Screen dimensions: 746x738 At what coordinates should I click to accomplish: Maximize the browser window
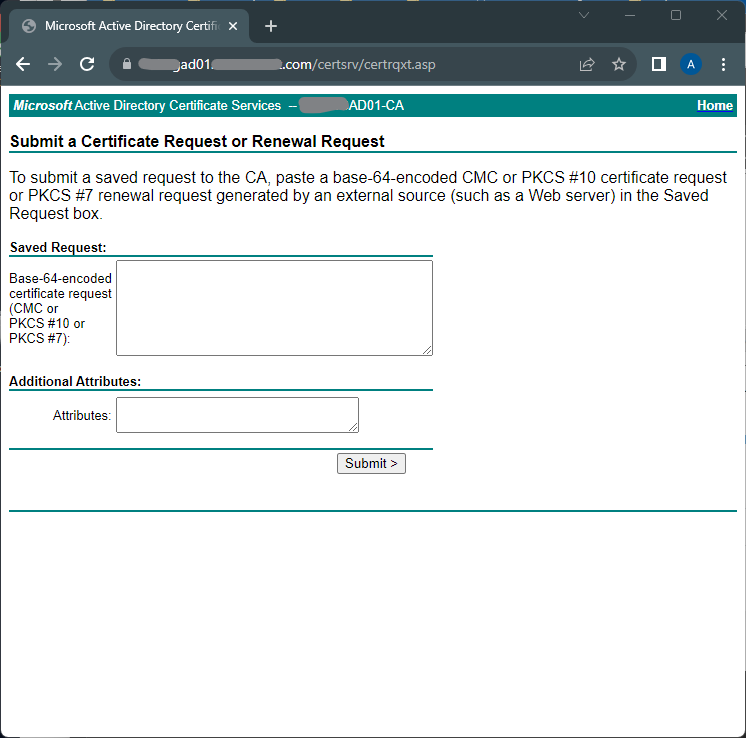[676, 15]
